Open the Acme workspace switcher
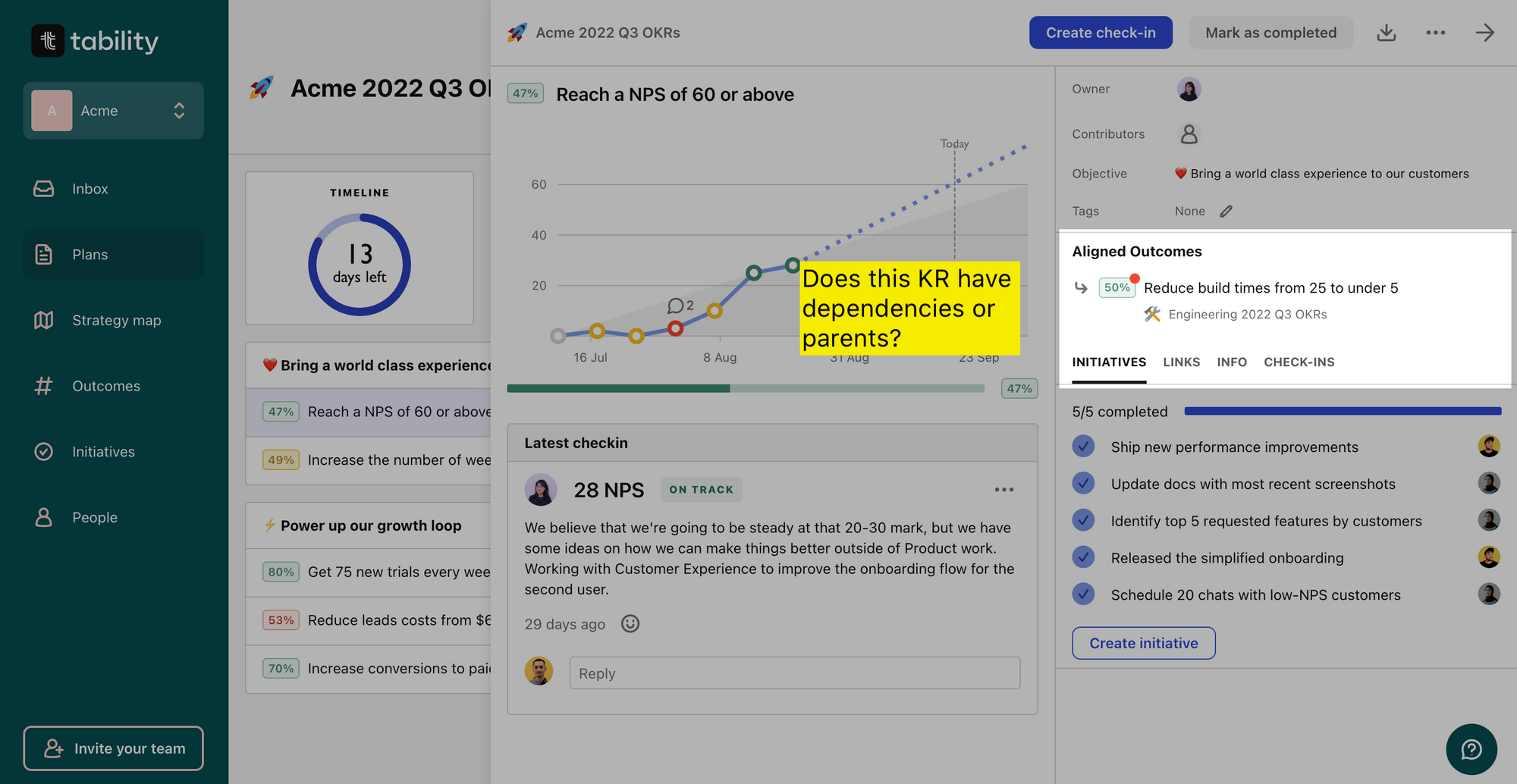The width and height of the screenshot is (1517, 784). 114,111
